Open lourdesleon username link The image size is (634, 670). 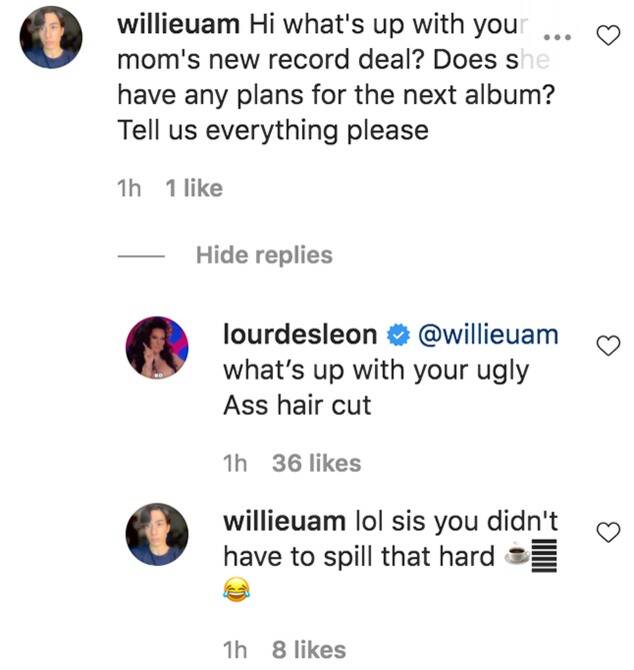[300, 335]
